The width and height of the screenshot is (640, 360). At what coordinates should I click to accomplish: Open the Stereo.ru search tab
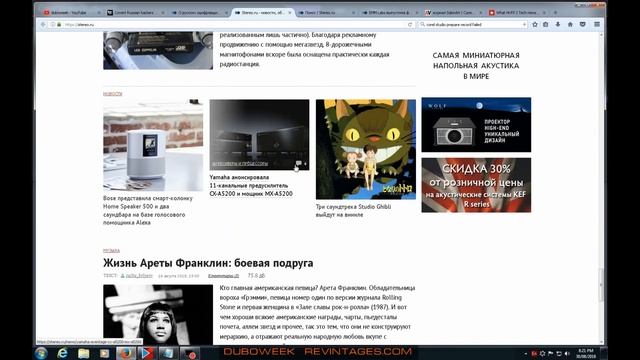[x=326, y=13]
